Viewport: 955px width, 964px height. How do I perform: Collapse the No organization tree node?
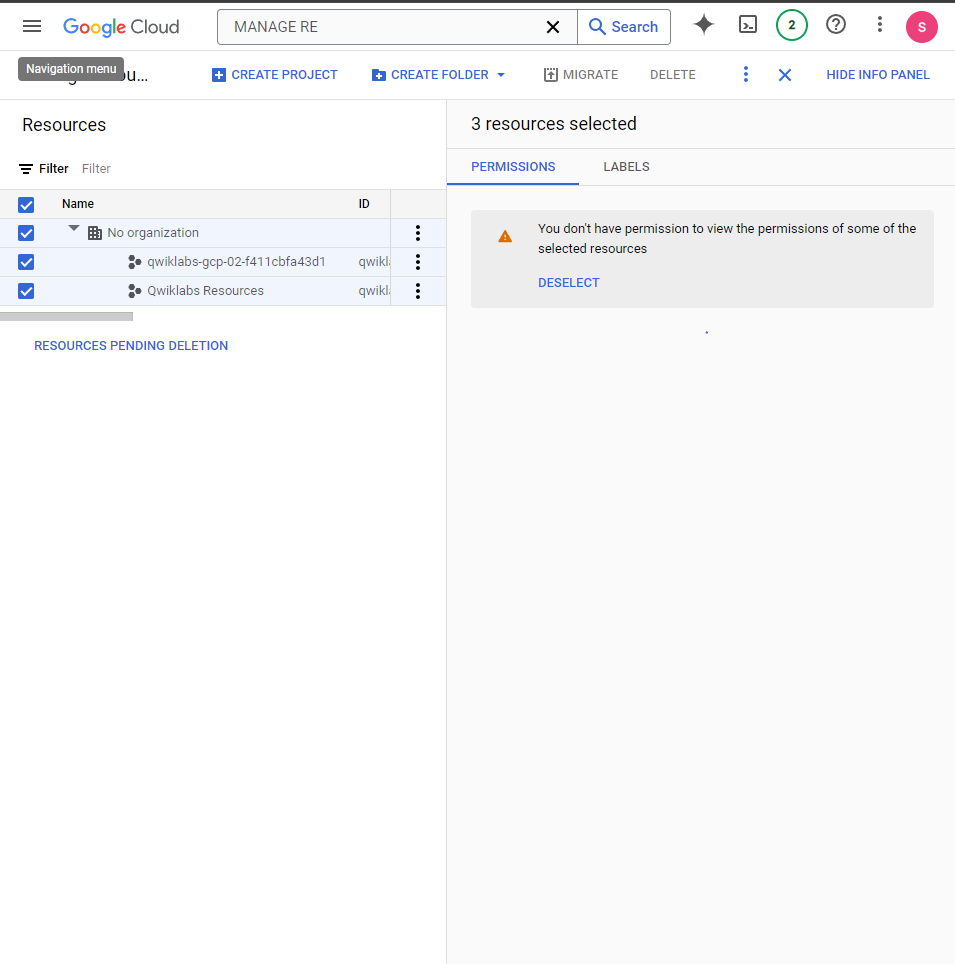(x=74, y=229)
